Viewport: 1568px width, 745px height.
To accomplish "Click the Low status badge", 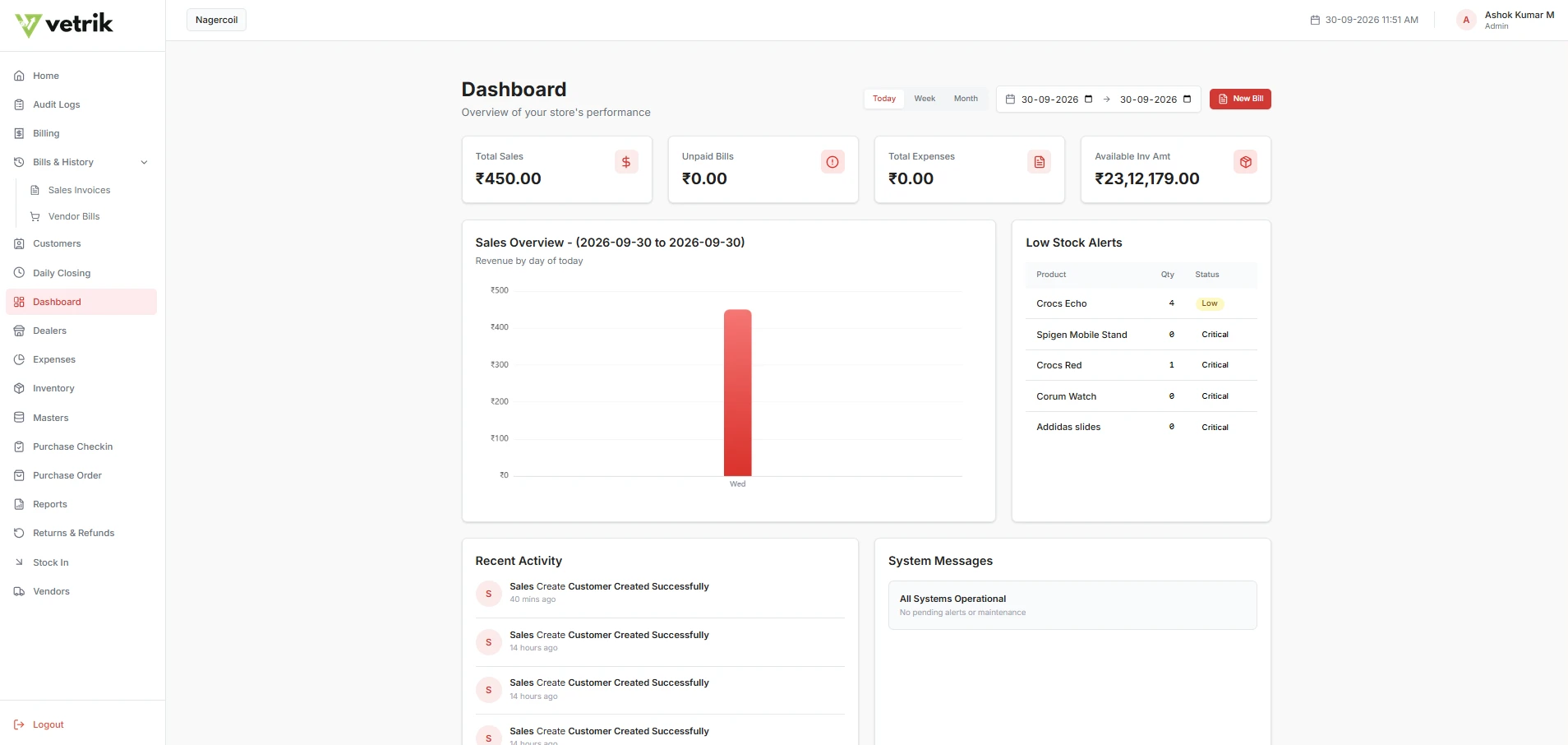I will pos(1210,303).
